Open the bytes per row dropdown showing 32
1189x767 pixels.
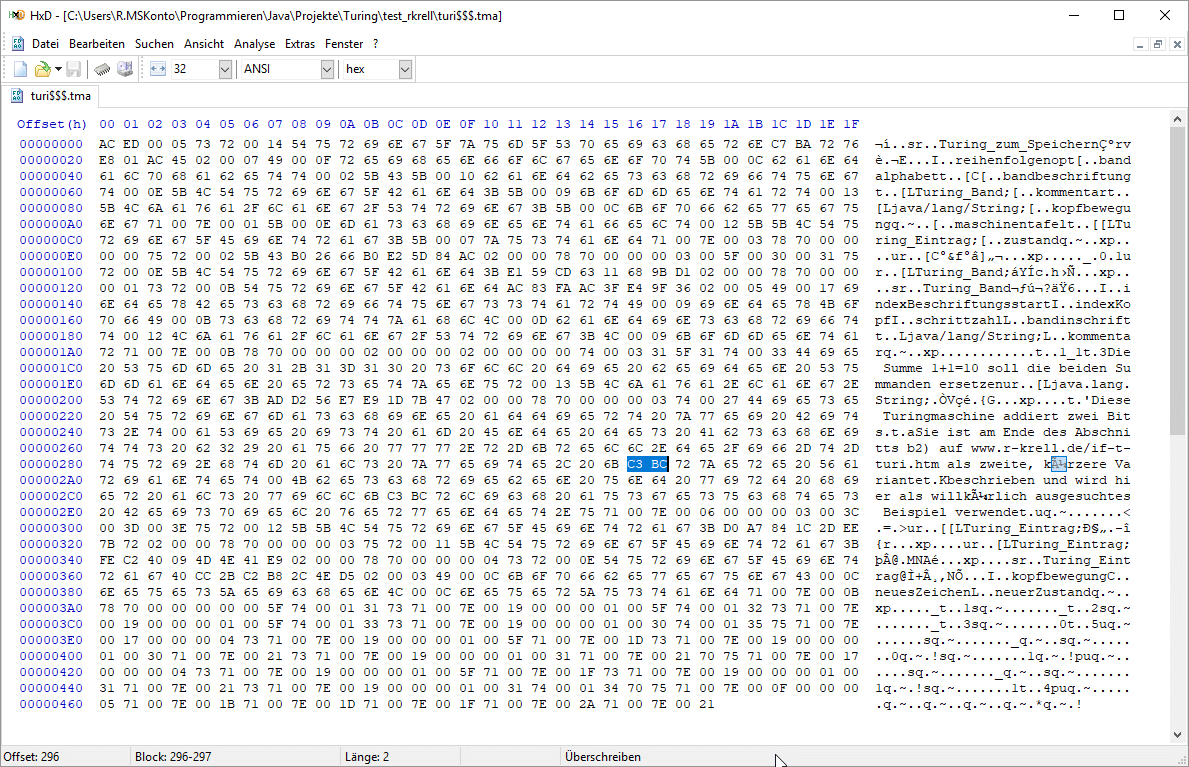point(225,69)
